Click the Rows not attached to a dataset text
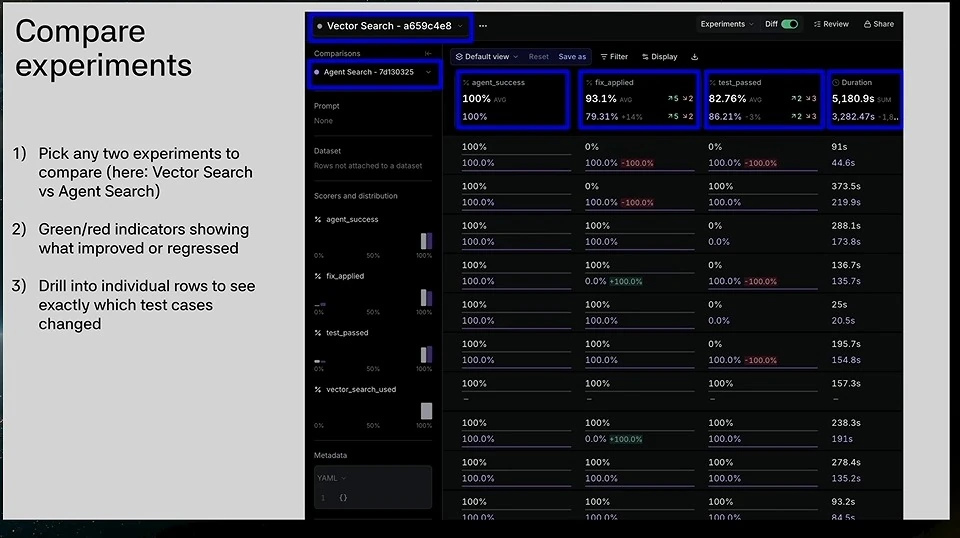Viewport: 960px width, 538px height. click(x=368, y=166)
